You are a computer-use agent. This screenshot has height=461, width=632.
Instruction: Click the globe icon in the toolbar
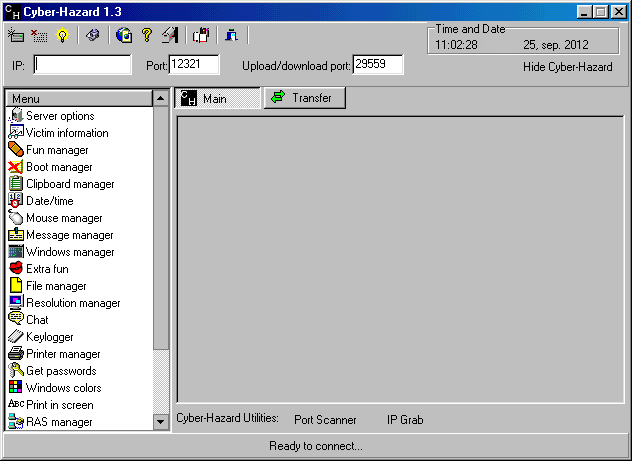tap(123, 36)
